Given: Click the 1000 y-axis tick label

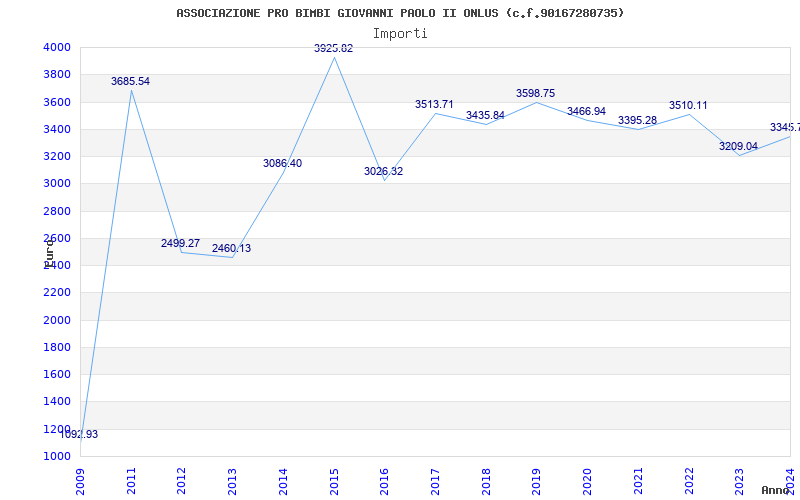Looking at the screenshot, I should (57, 456).
